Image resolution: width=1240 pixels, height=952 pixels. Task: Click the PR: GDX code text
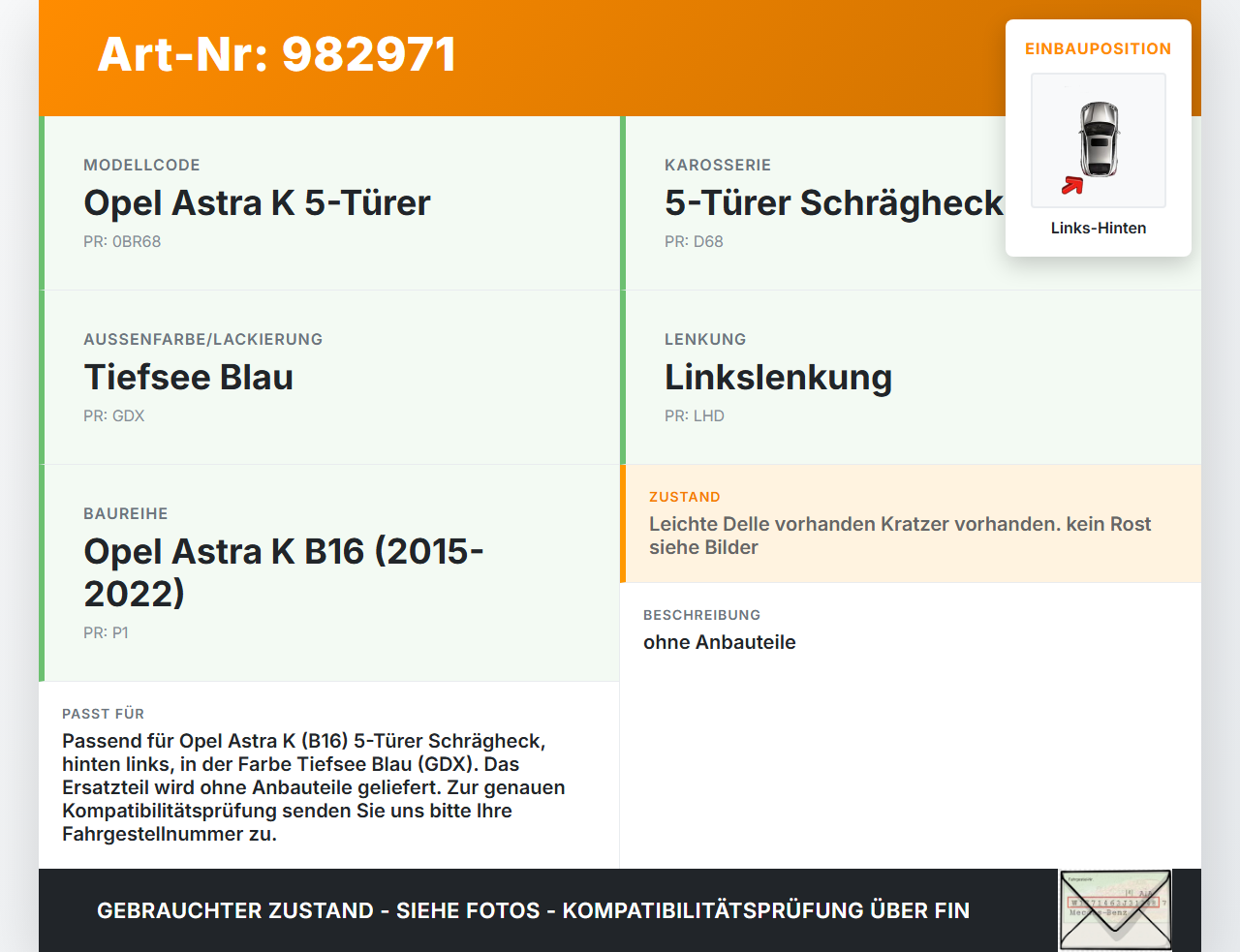click(113, 415)
